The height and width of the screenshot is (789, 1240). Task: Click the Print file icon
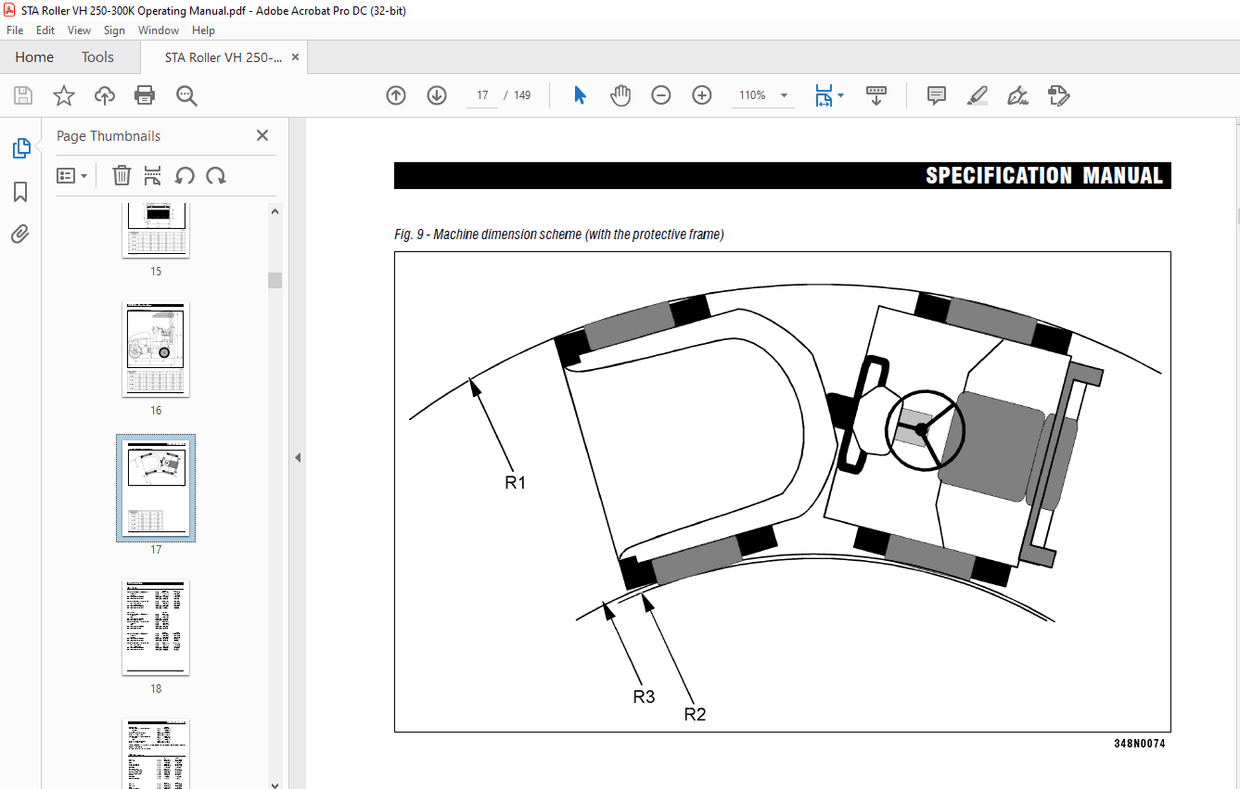[145, 95]
